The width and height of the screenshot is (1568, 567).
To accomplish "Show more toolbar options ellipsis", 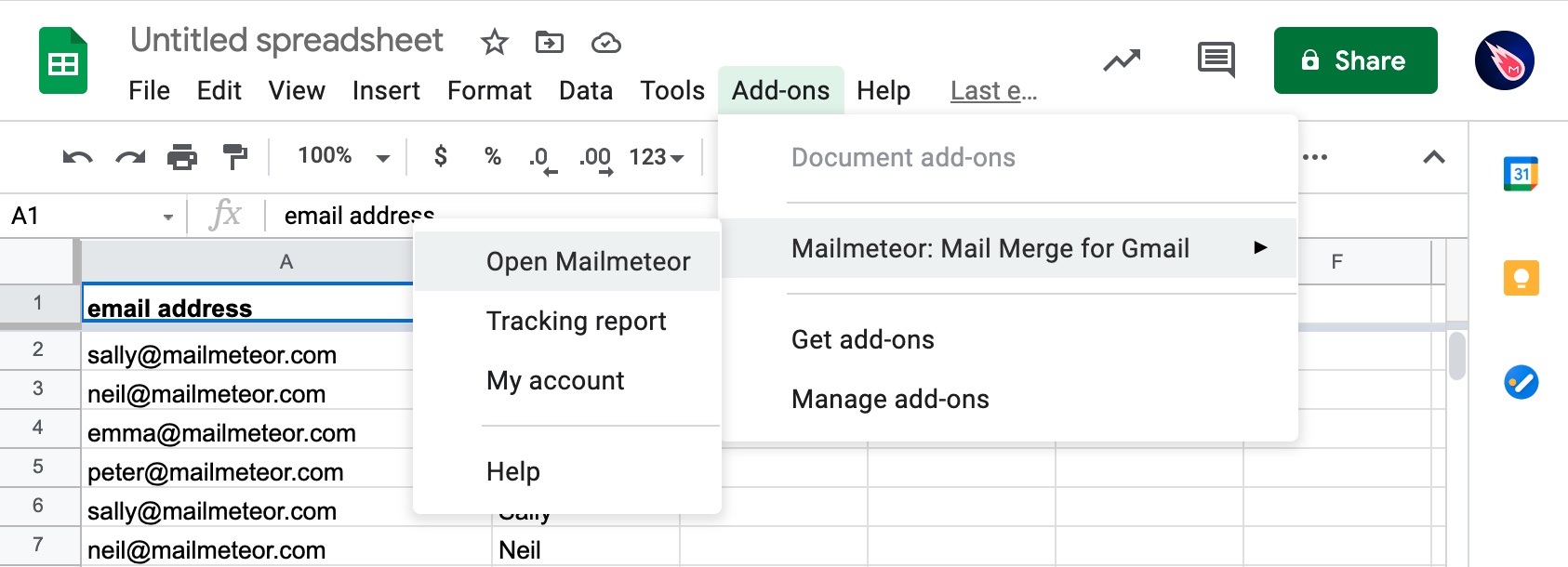I will pyautogui.click(x=1315, y=157).
